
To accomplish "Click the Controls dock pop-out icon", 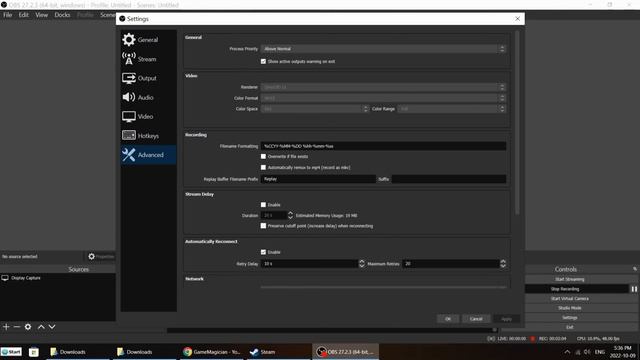I will click(x=635, y=269).
